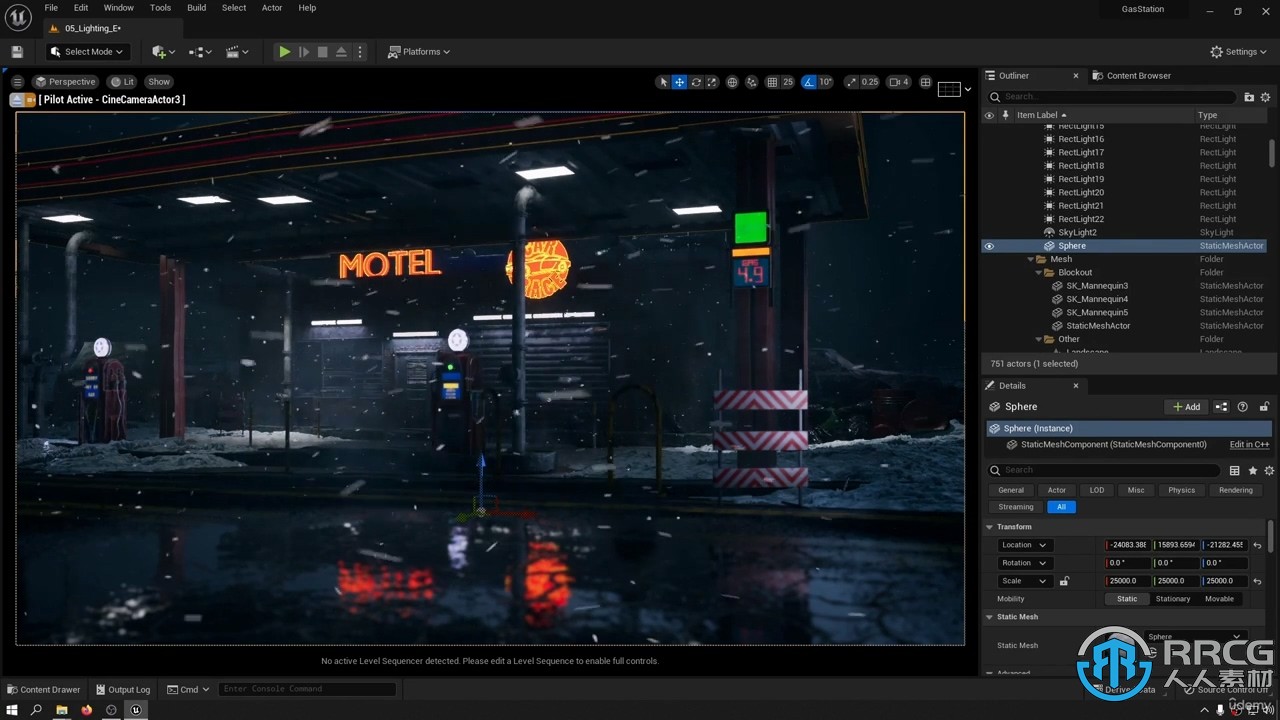The image size is (1280, 720).
Task: Open the grid snap value 25 menu
Action: pyautogui.click(x=788, y=82)
